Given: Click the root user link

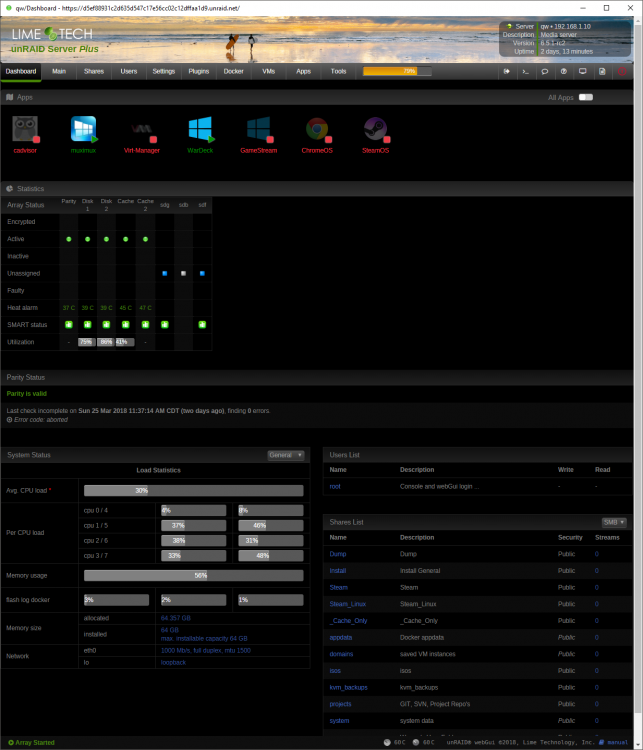Looking at the screenshot, I should [x=335, y=486].
